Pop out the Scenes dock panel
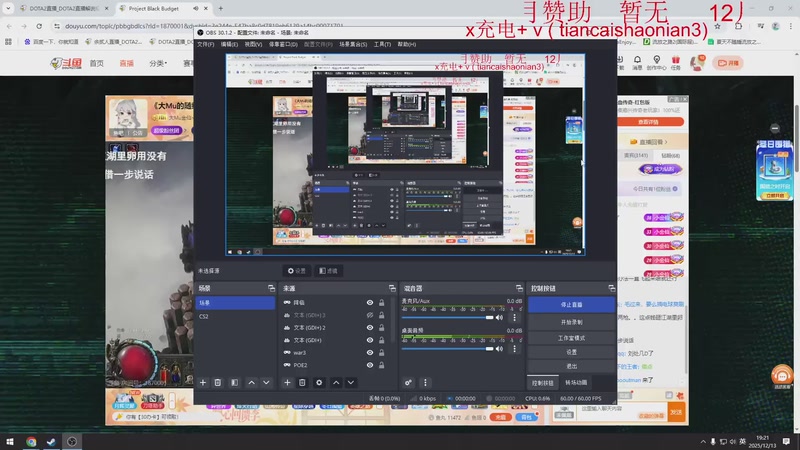 271,288
